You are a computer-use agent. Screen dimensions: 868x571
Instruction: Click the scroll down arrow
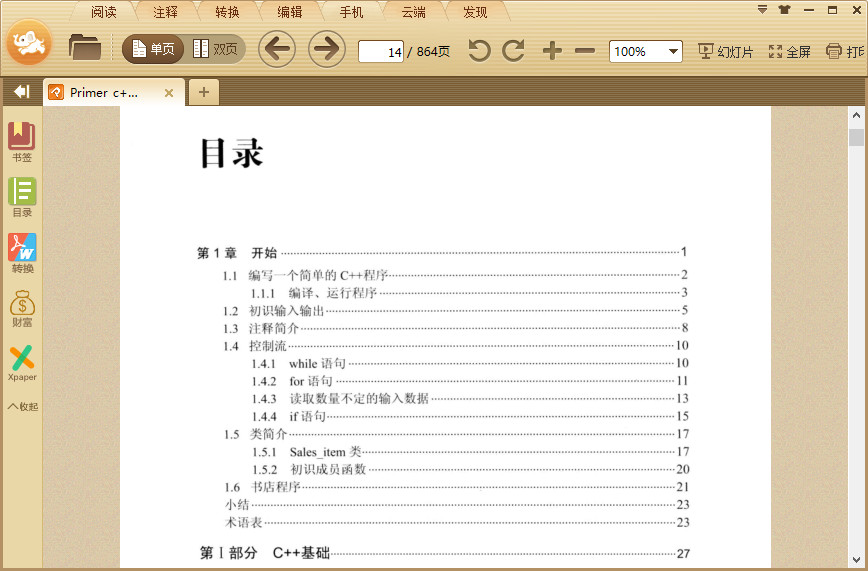point(856,559)
